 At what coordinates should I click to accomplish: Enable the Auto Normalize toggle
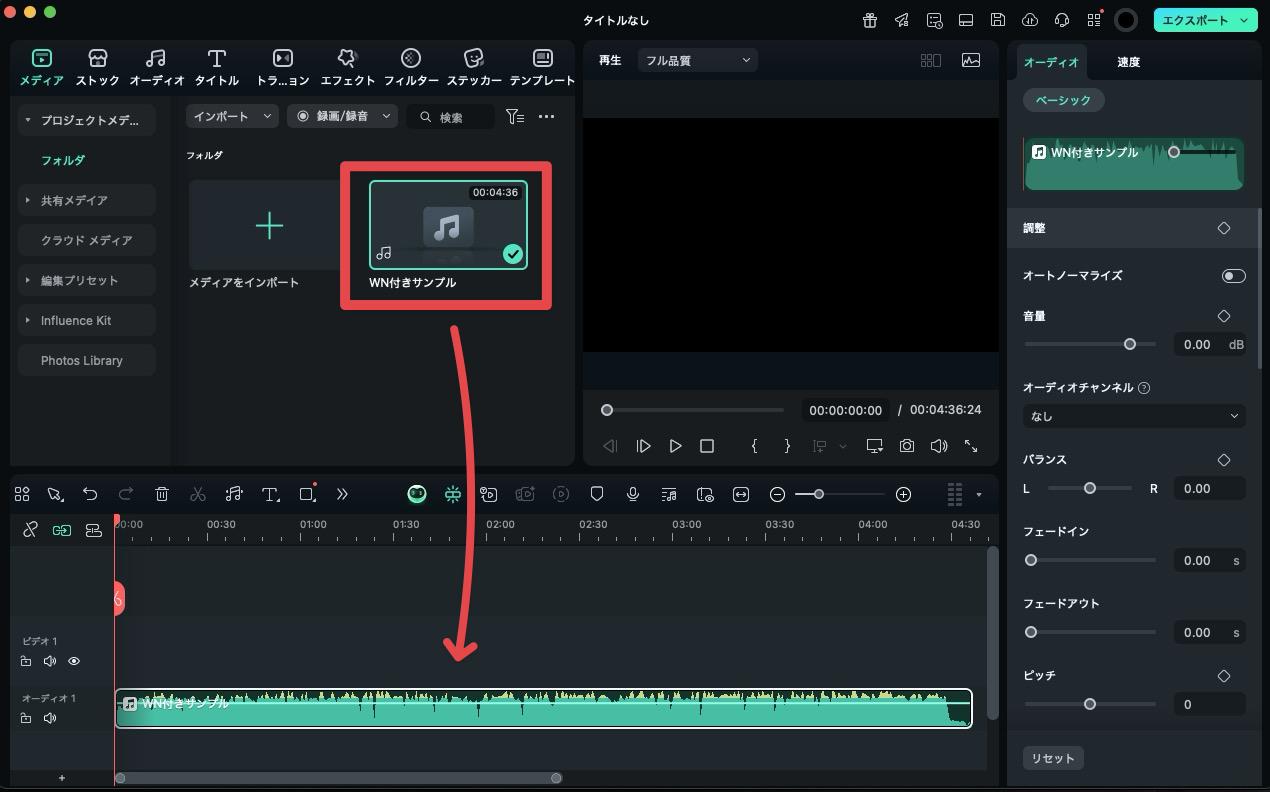(x=1233, y=276)
